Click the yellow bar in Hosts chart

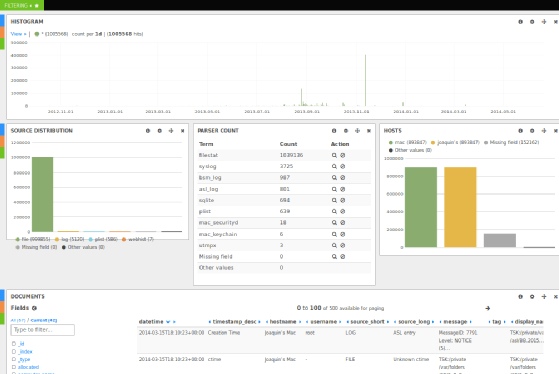tap(460, 207)
